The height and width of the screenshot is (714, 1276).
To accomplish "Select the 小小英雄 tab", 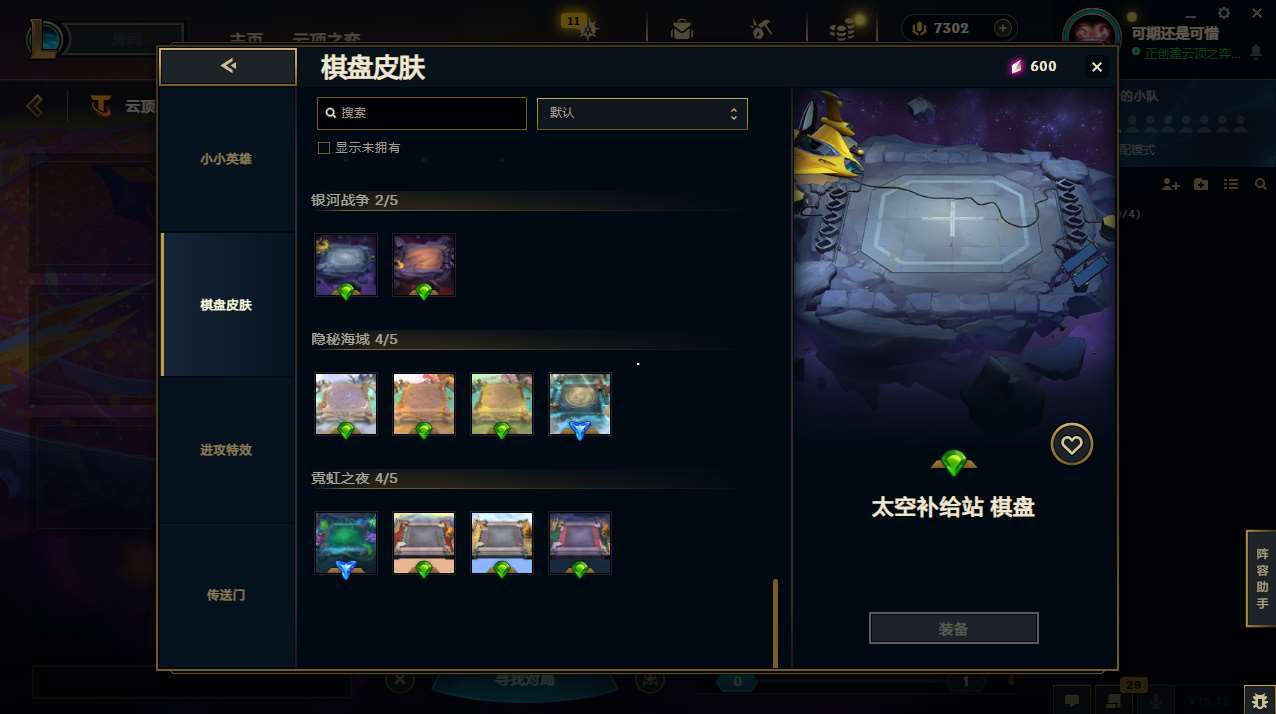I will 226,159.
